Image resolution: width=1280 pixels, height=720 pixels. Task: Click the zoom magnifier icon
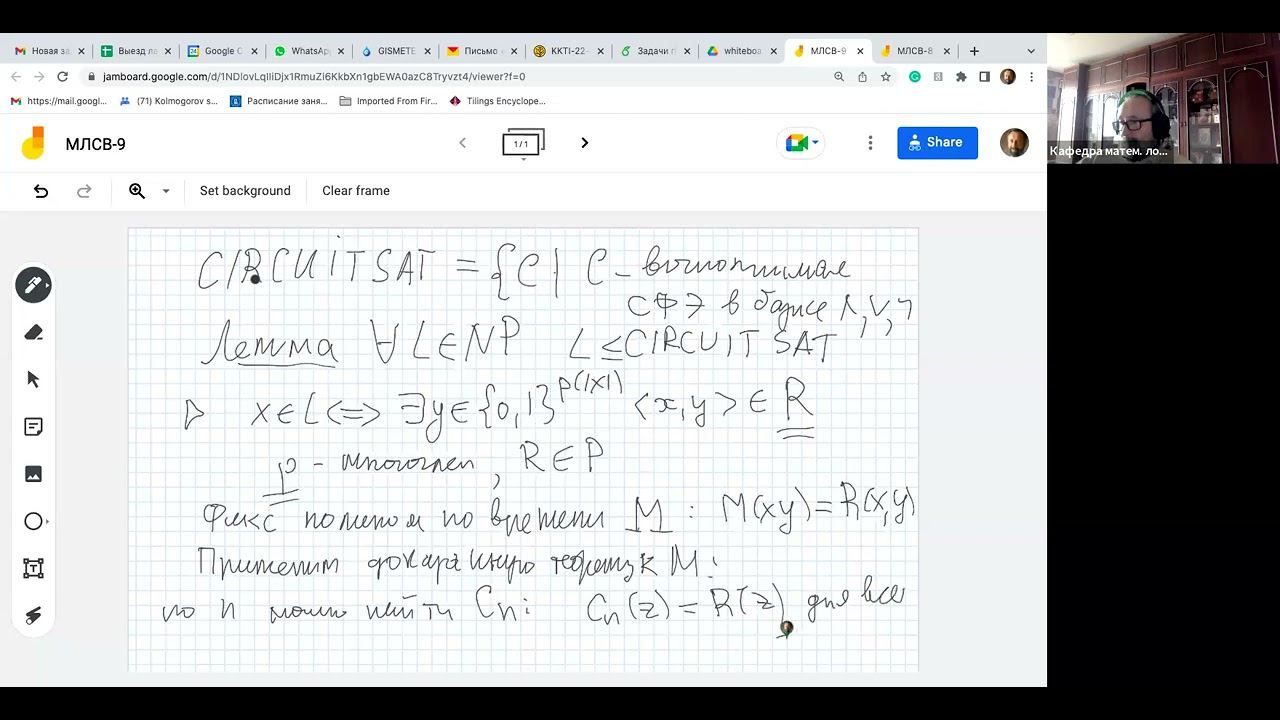(137, 191)
